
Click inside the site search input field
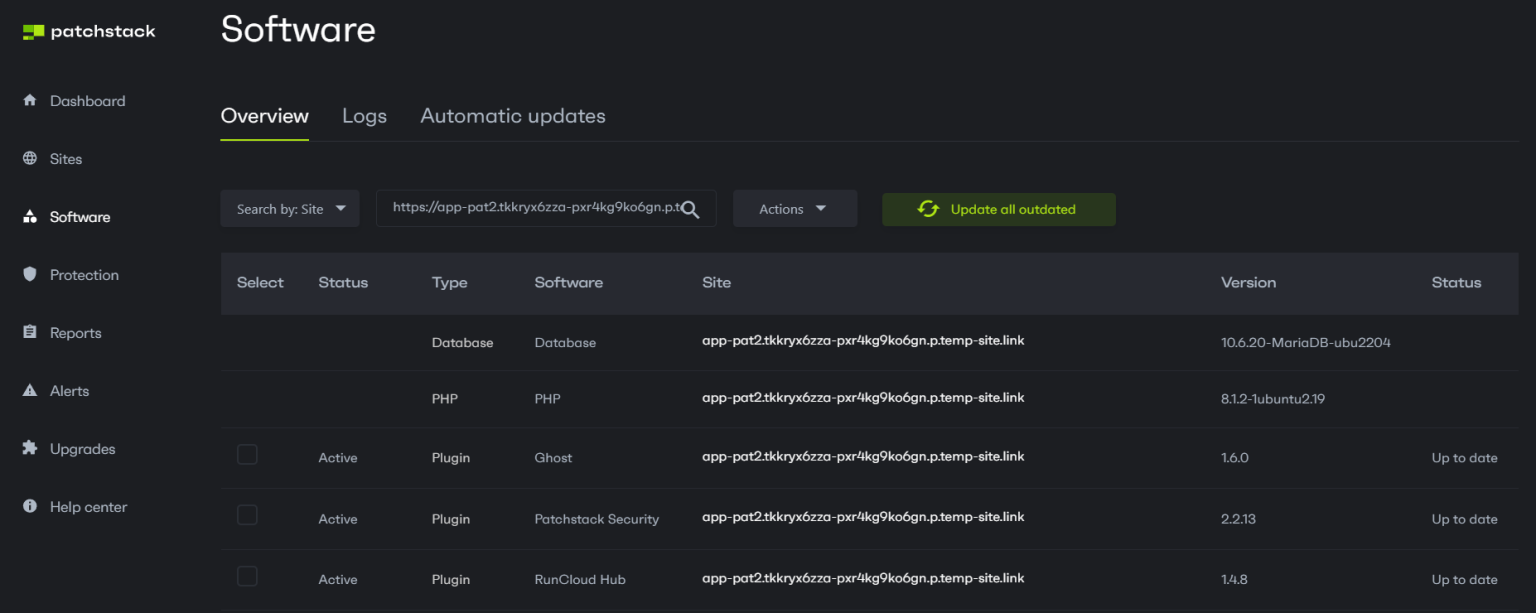point(530,208)
